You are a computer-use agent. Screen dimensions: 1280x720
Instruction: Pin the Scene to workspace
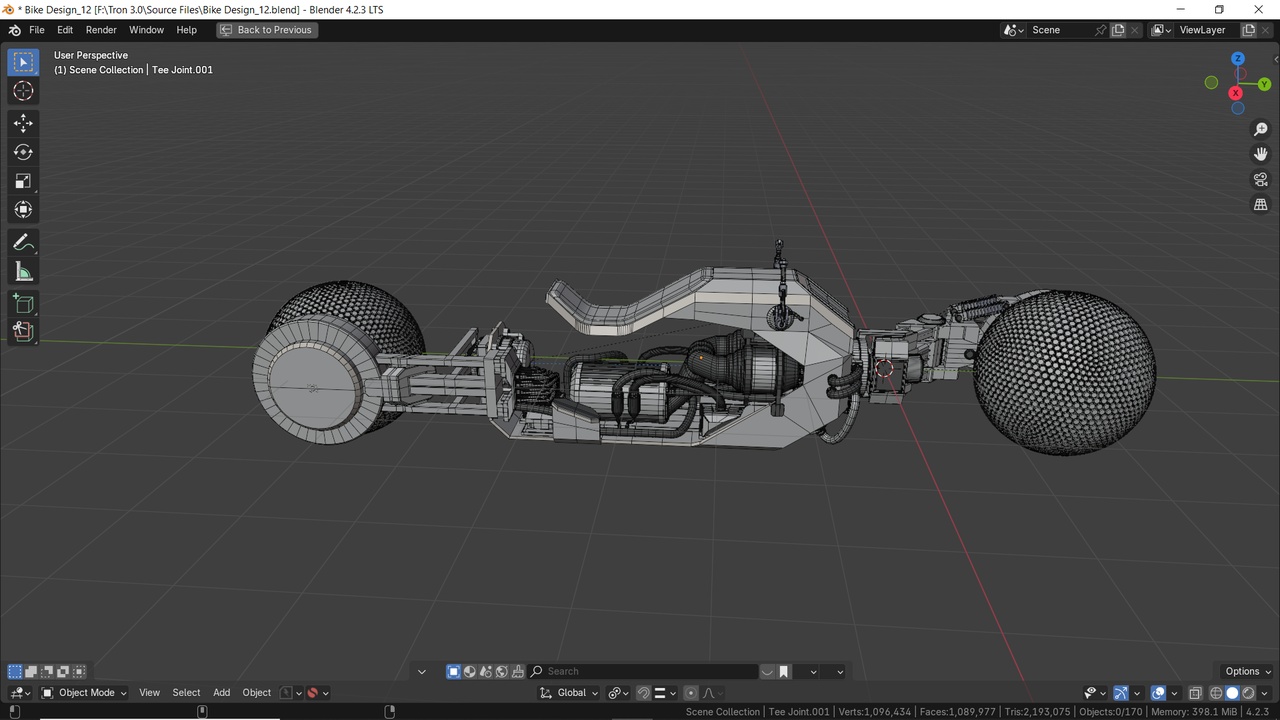(1100, 30)
